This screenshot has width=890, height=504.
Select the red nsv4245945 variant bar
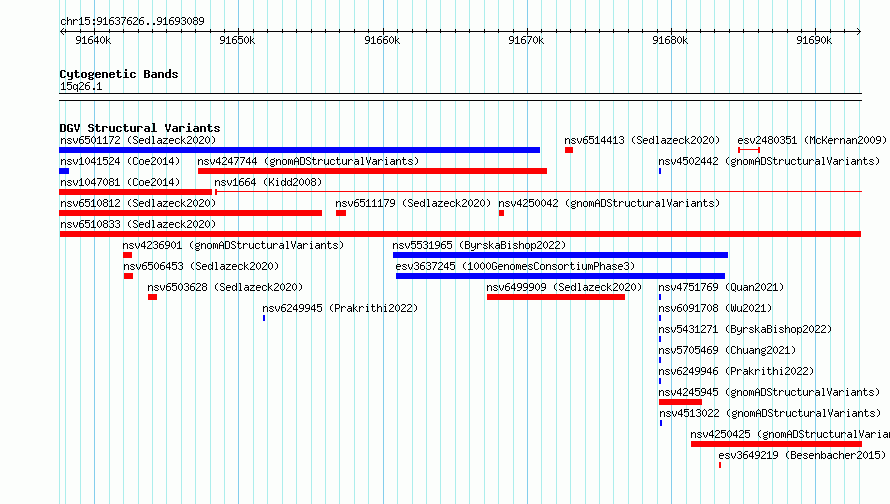click(x=681, y=402)
